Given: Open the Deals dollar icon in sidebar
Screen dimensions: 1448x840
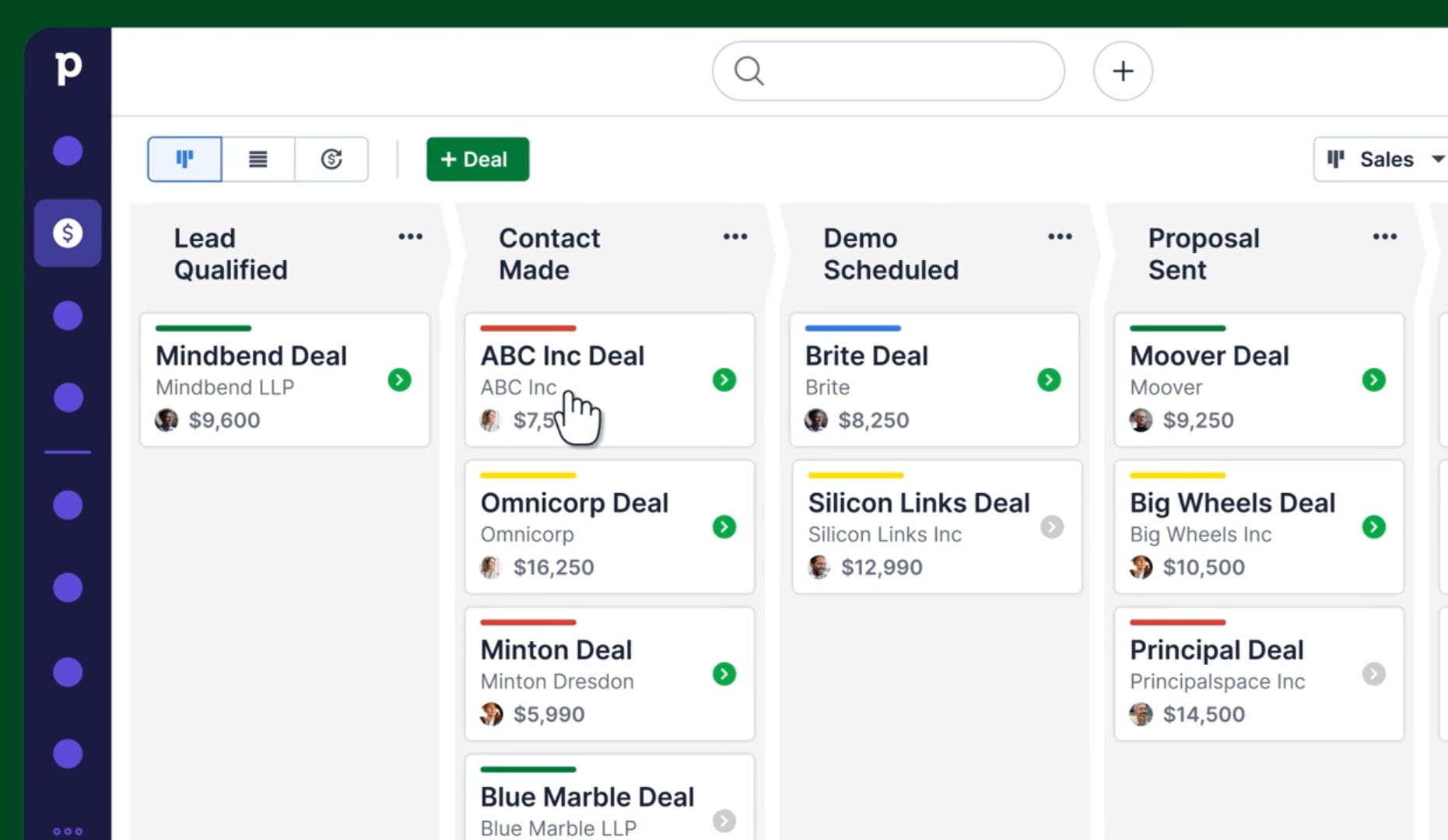Looking at the screenshot, I should click(68, 233).
